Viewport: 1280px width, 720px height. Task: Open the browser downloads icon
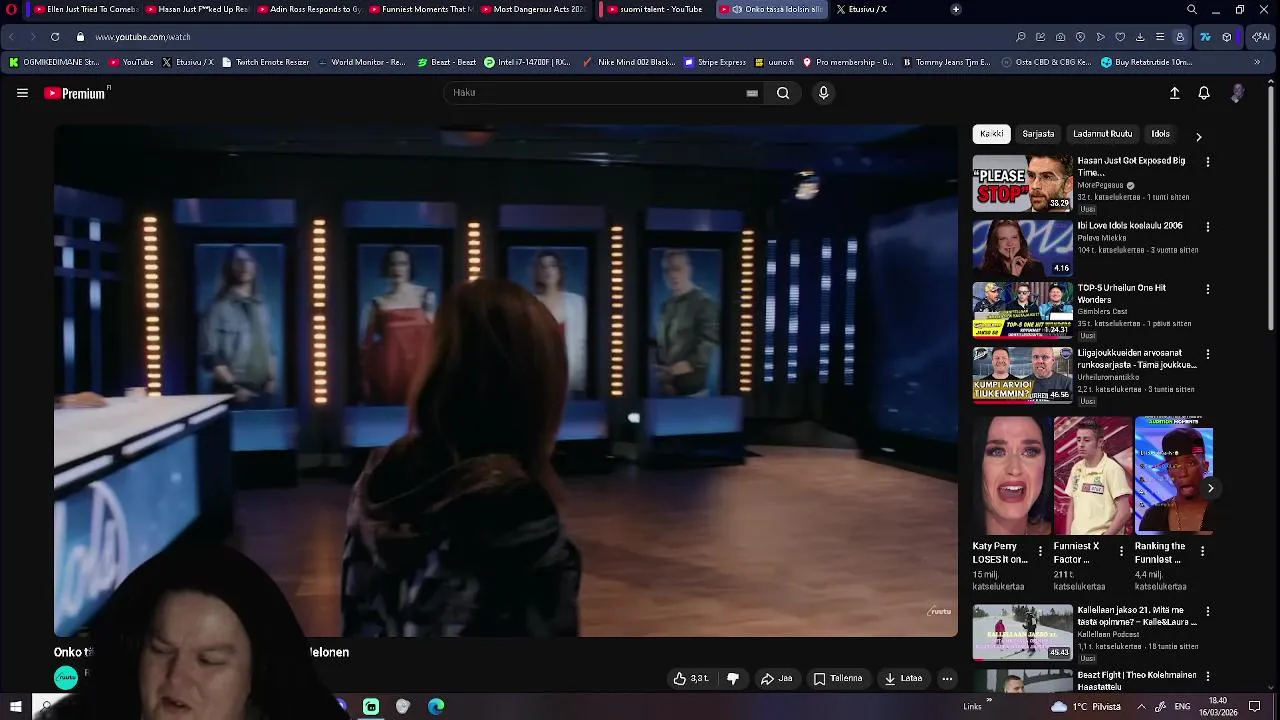point(1140,37)
